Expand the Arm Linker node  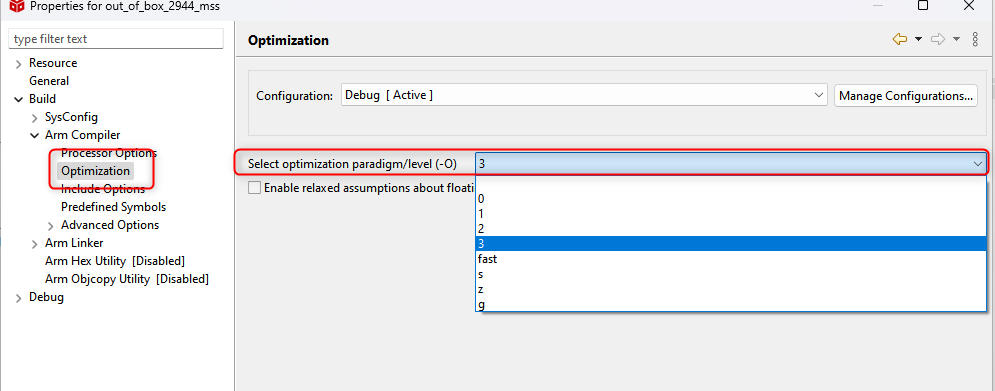pyautogui.click(x=35, y=243)
